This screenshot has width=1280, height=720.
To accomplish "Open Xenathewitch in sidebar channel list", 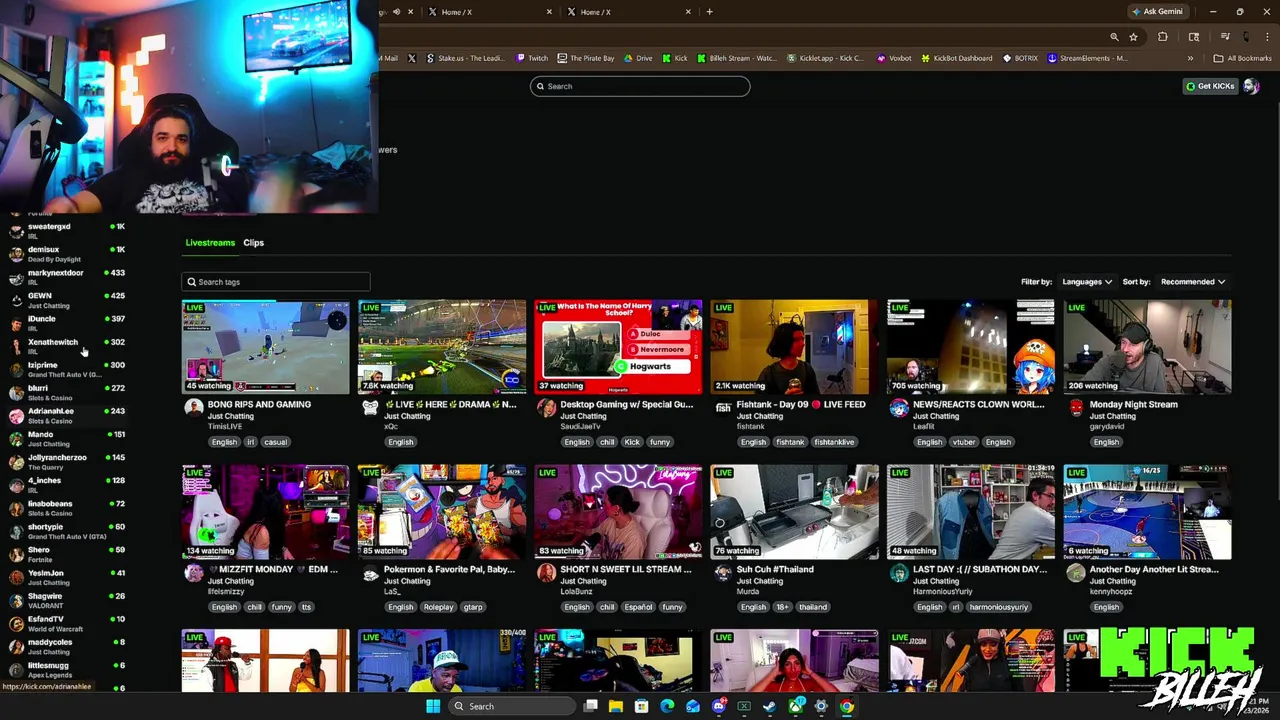I will pos(68,346).
